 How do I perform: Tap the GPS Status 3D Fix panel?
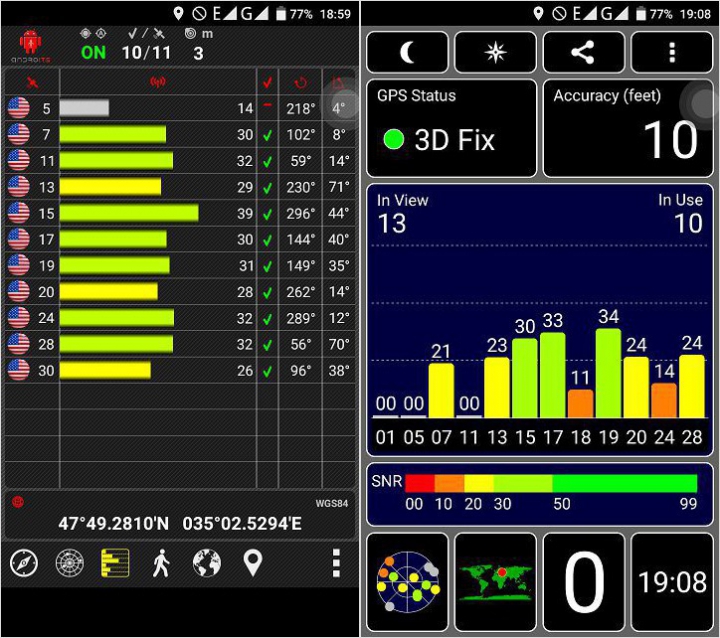[x=452, y=128]
